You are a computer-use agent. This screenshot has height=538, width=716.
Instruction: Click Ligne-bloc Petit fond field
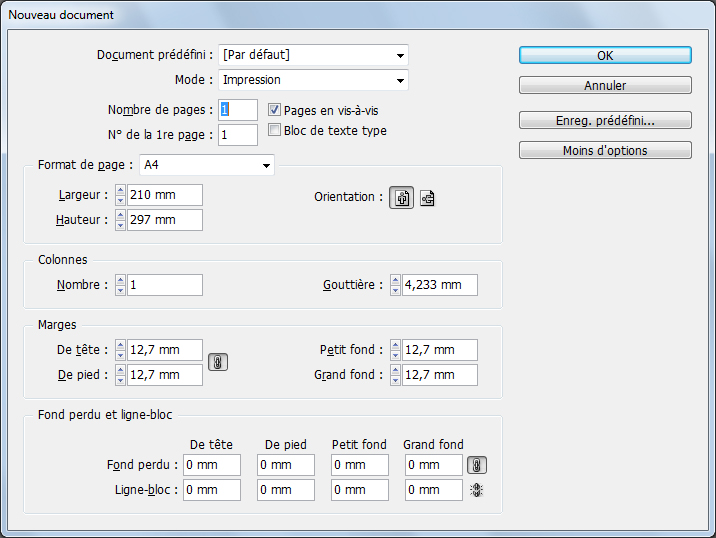[360, 490]
